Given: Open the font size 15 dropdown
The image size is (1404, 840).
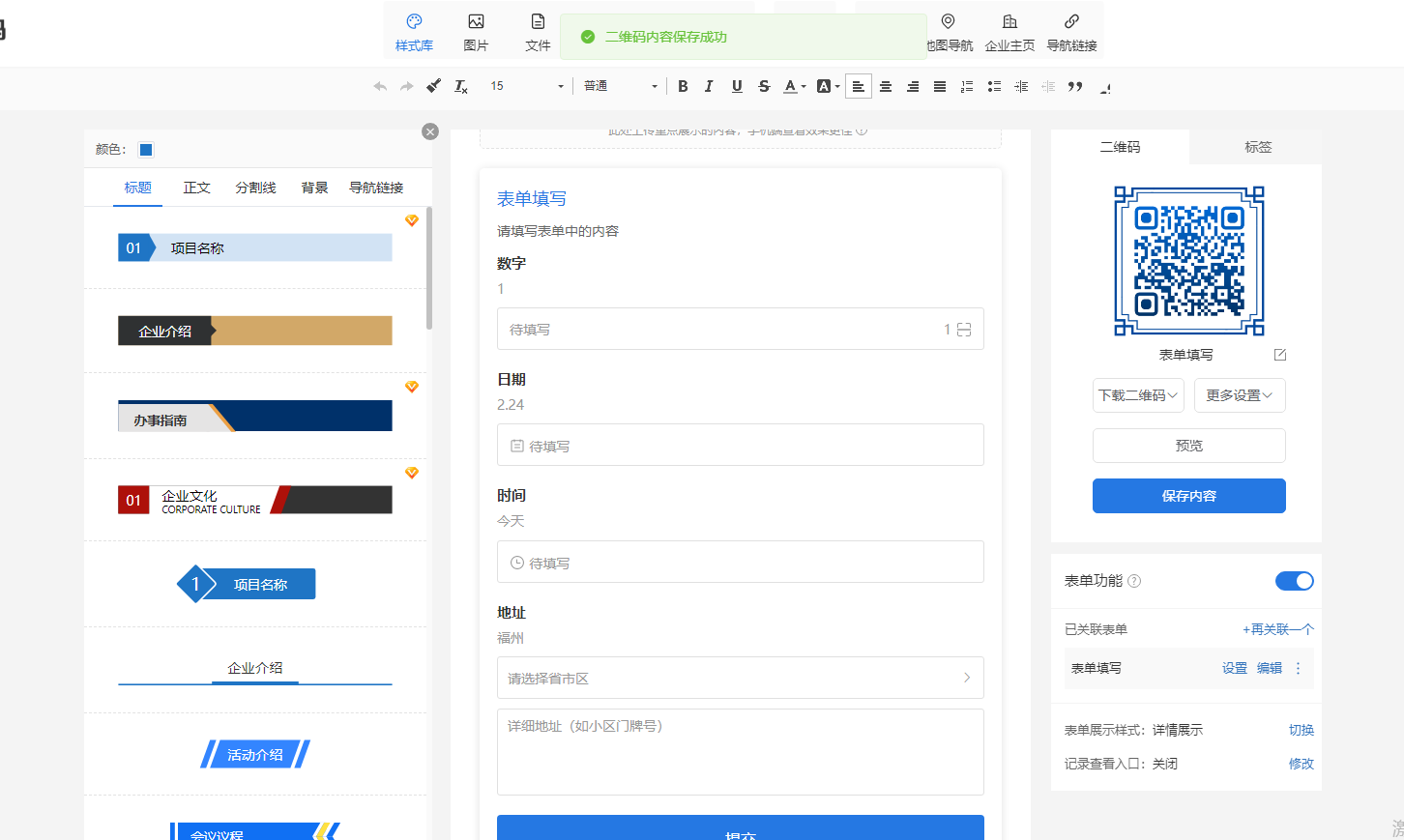Looking at the screenshot, I should pyautogui.click(x=525, y=86).
